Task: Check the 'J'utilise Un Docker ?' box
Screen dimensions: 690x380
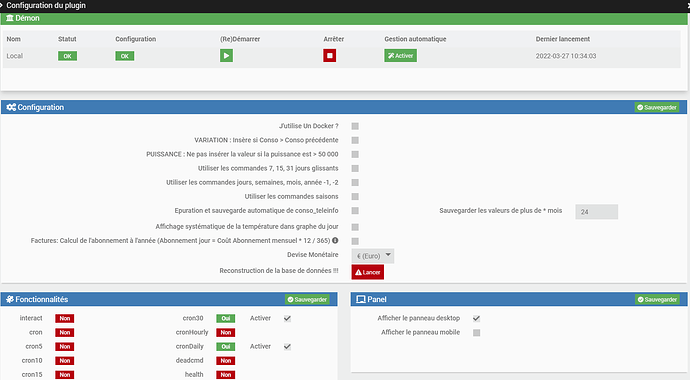Action: pos(355,126)
